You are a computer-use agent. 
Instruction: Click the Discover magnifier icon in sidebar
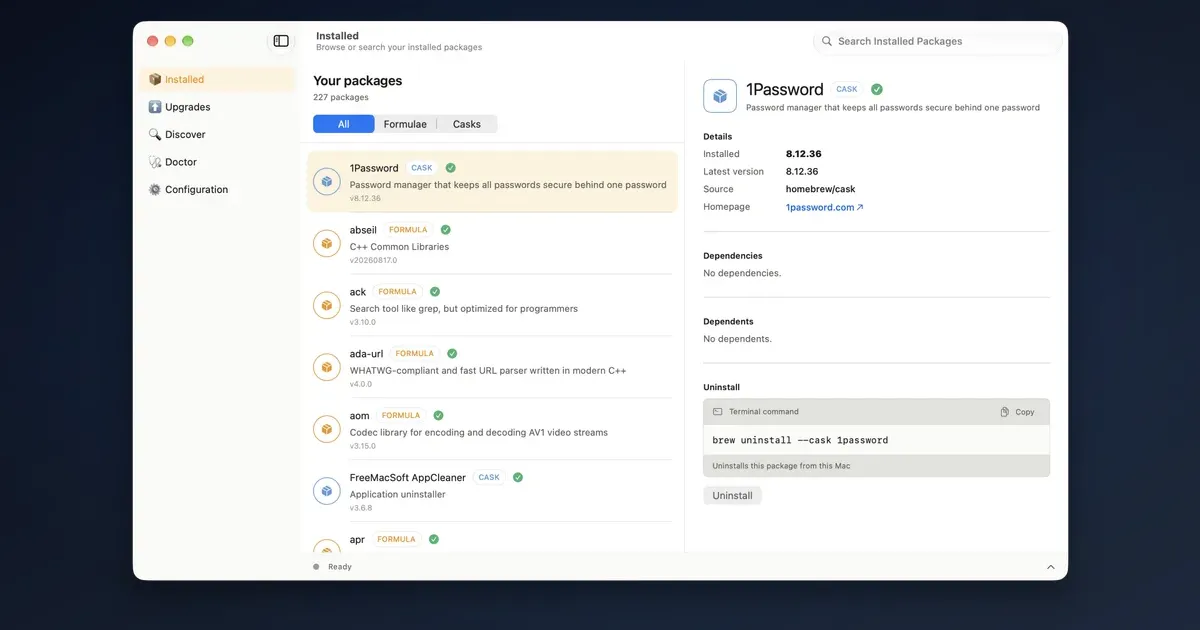tap(155, 134)
